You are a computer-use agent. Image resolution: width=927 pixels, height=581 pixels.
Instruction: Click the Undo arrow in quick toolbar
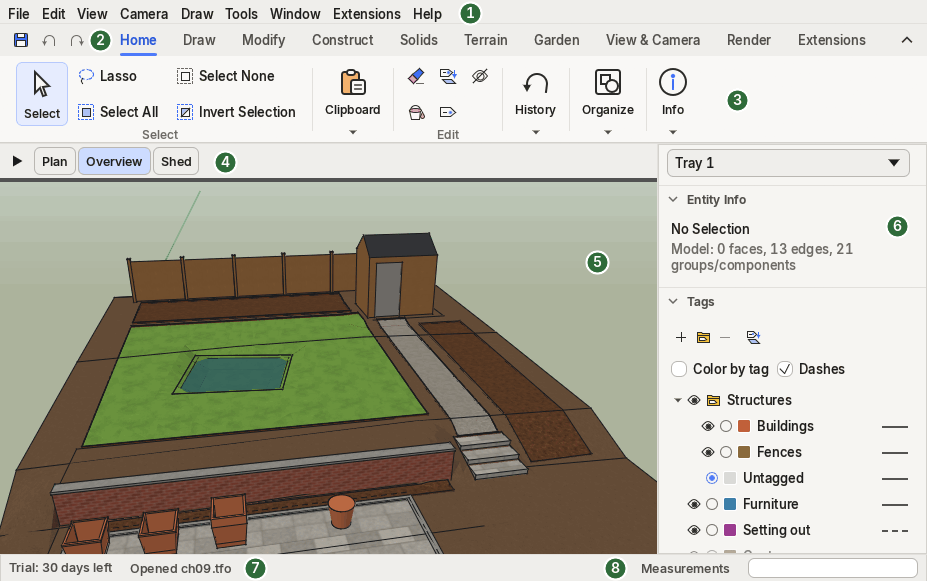[x=49, y=40]
